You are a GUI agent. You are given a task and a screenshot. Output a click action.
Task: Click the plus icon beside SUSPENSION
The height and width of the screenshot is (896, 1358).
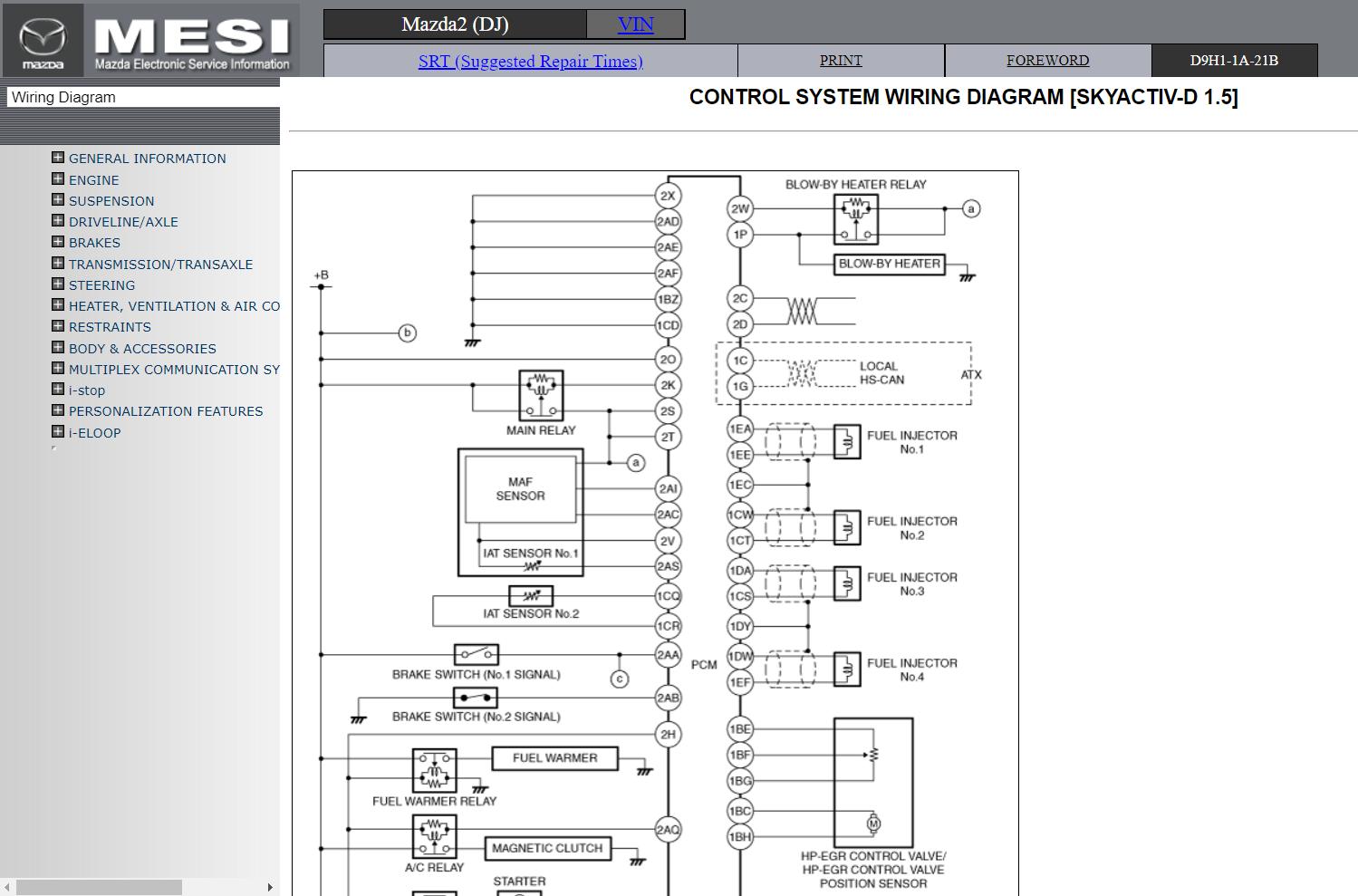coord(57,199)
